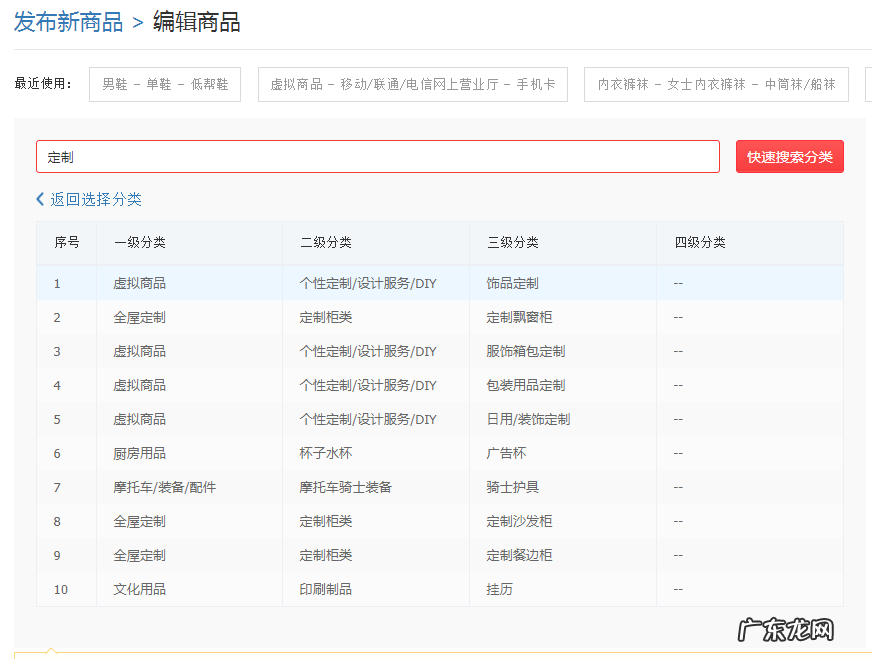Choose the 广告杯 category under 厨房用品
The height and width of the screenshot is (659, 872).
click(499, 453)
